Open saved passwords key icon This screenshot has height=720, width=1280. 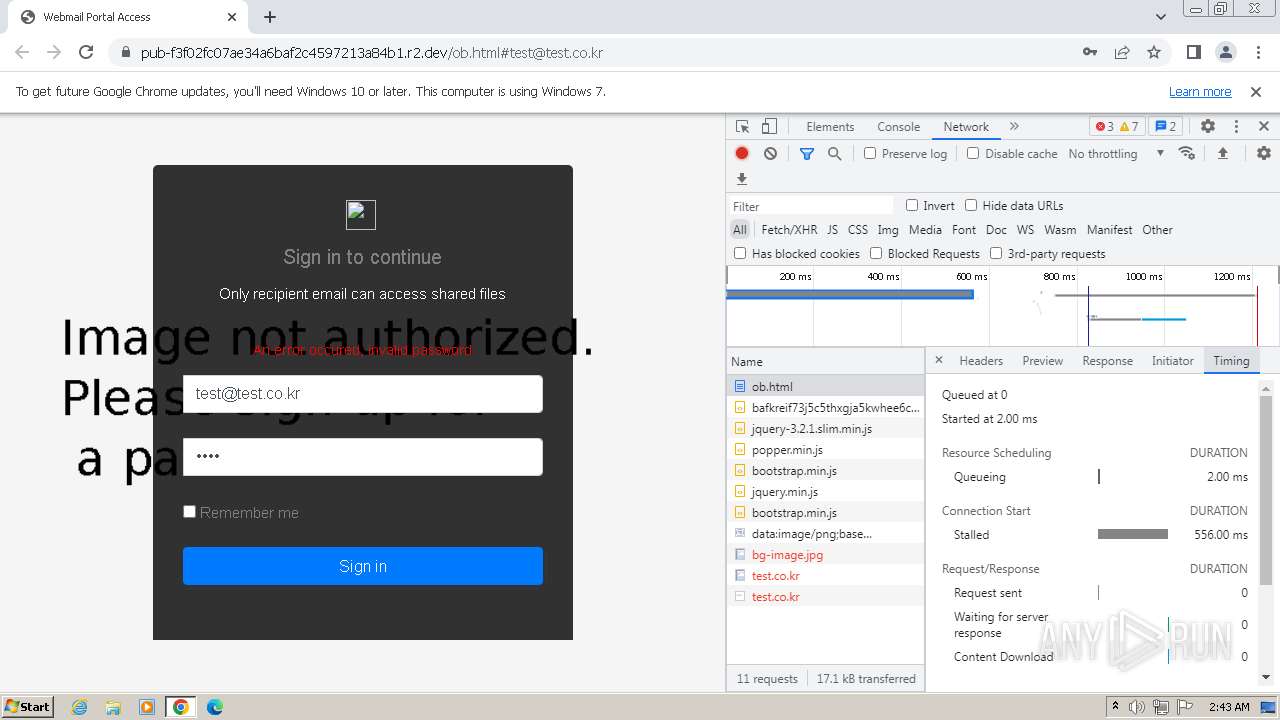[1090, 52]
